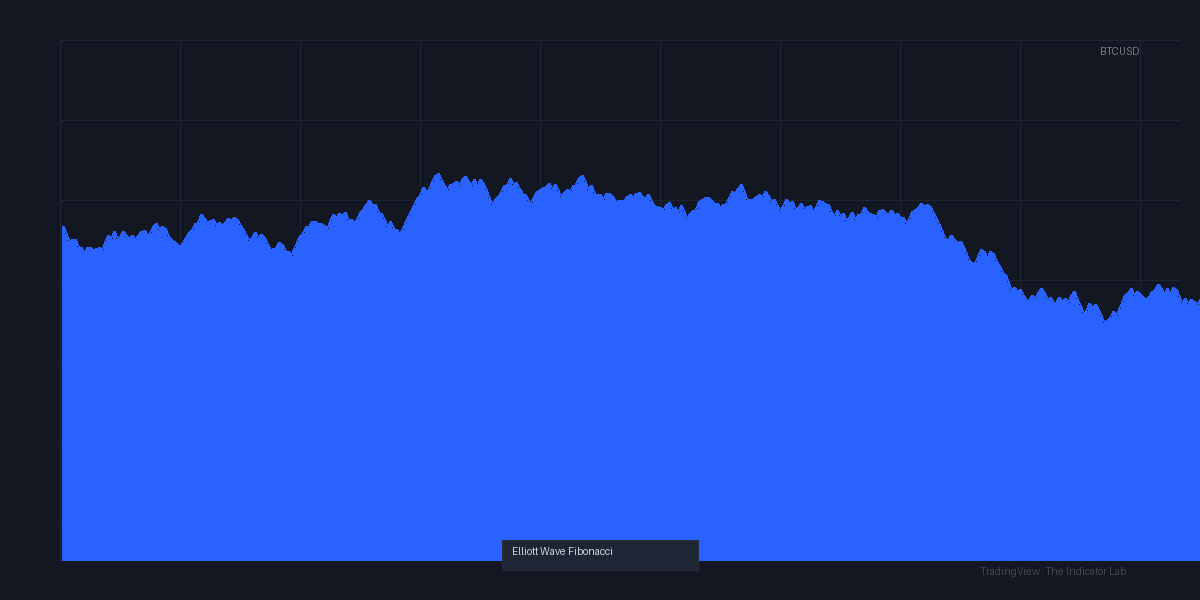Select the price line's final point at right edge
Screen dimensions: 1200x600
click(1197, 302)
